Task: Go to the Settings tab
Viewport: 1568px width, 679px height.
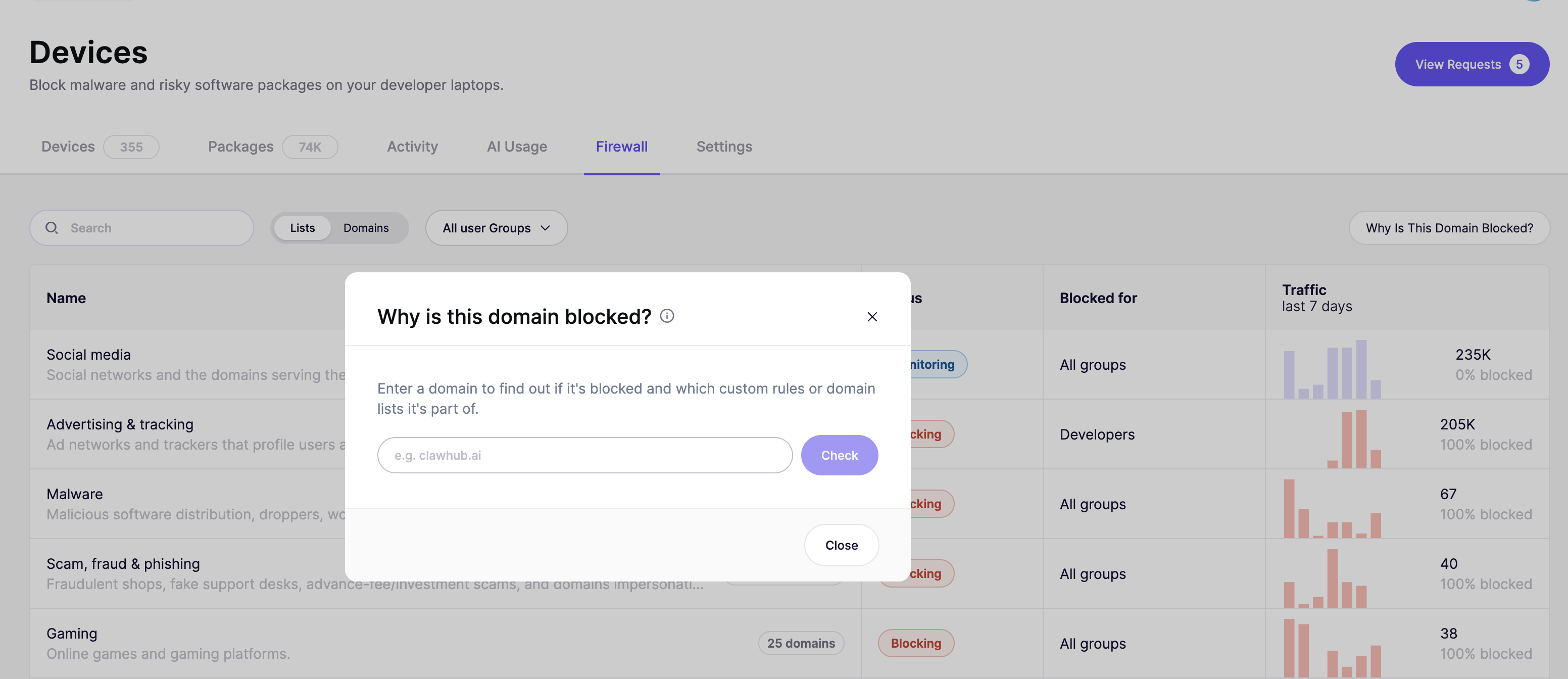Action: [724, 147]
